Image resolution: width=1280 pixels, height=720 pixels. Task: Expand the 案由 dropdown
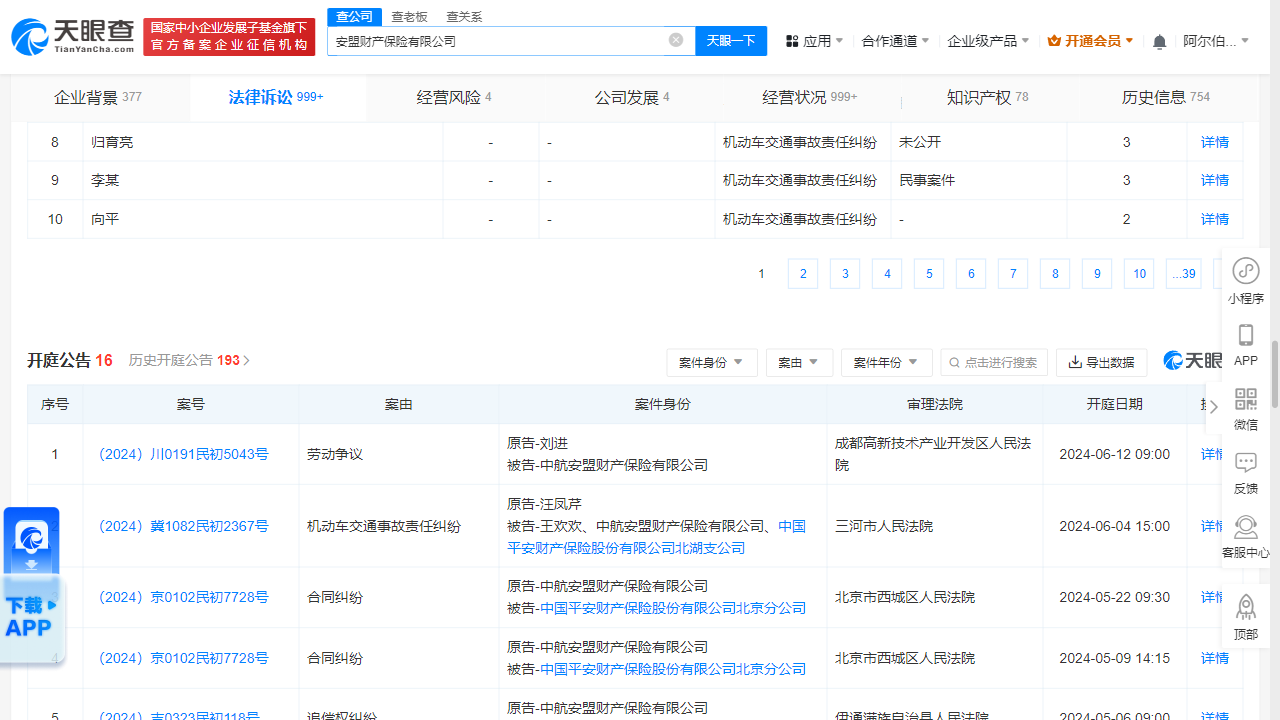pyautogui.click(x=799, y=363)
